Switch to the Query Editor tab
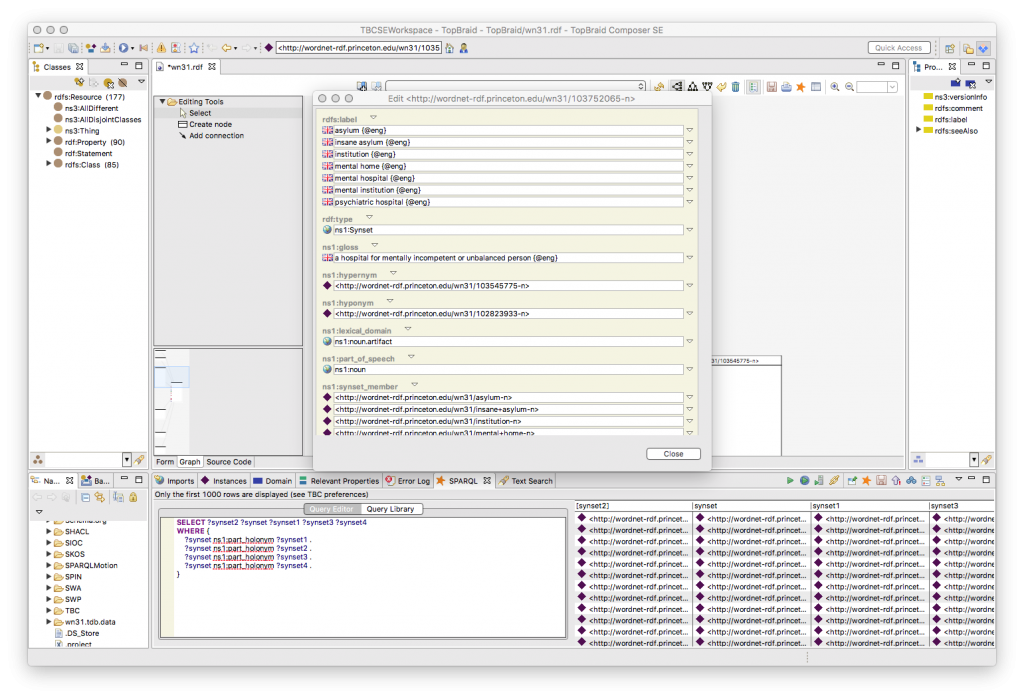This screenshot has width=1024, height=699. point(332,509)
